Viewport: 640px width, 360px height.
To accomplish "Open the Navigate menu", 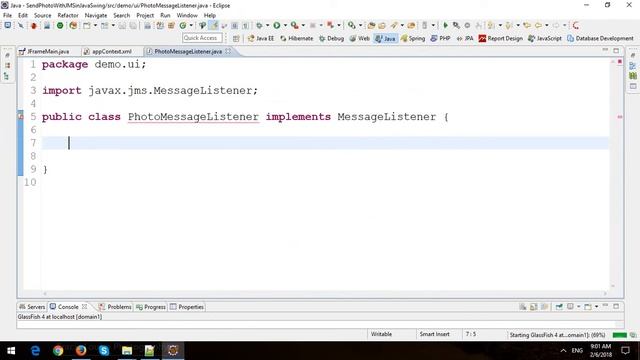I will tap(96, 15).
